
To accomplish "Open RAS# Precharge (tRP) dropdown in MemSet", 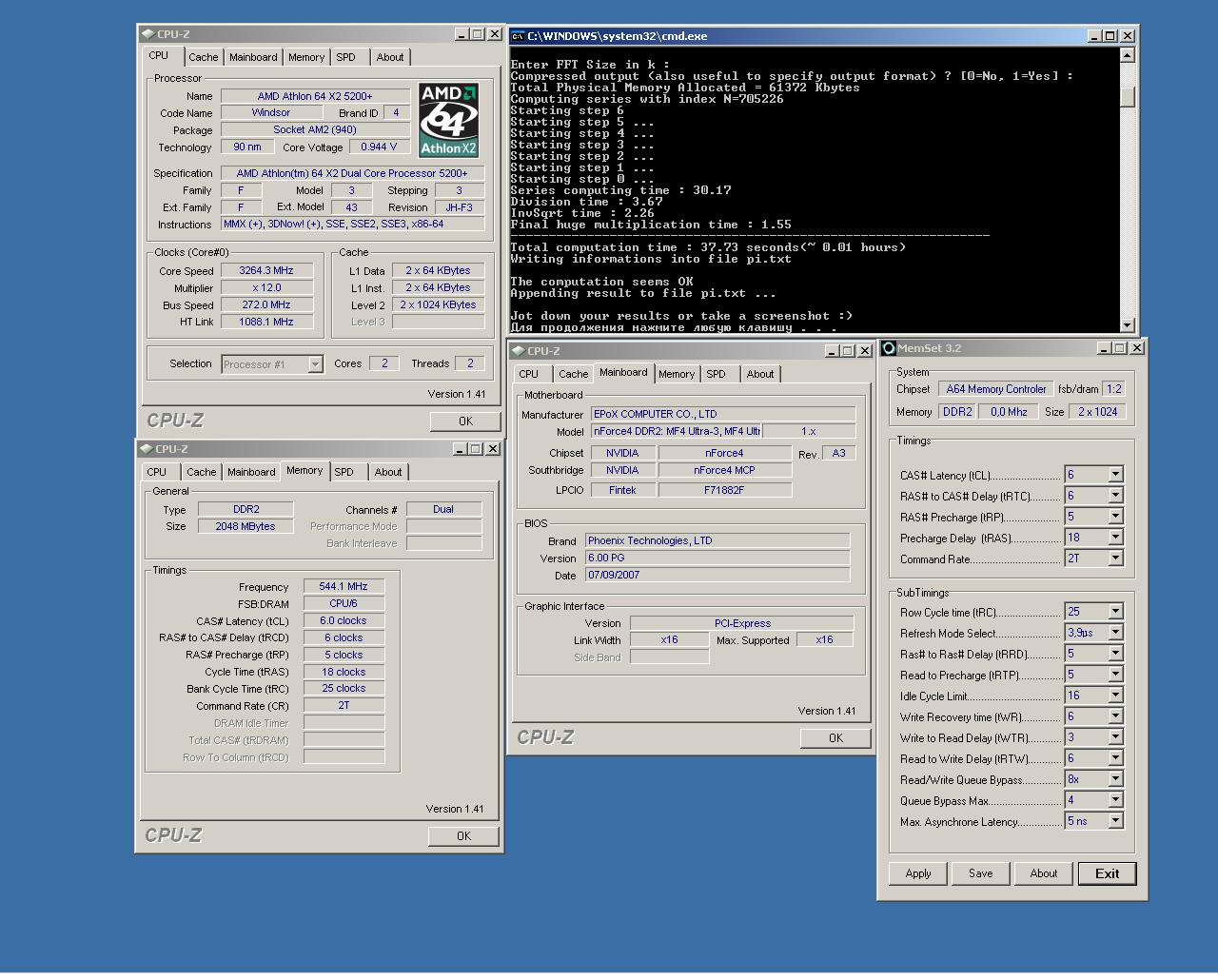I will pos(1115,516).
